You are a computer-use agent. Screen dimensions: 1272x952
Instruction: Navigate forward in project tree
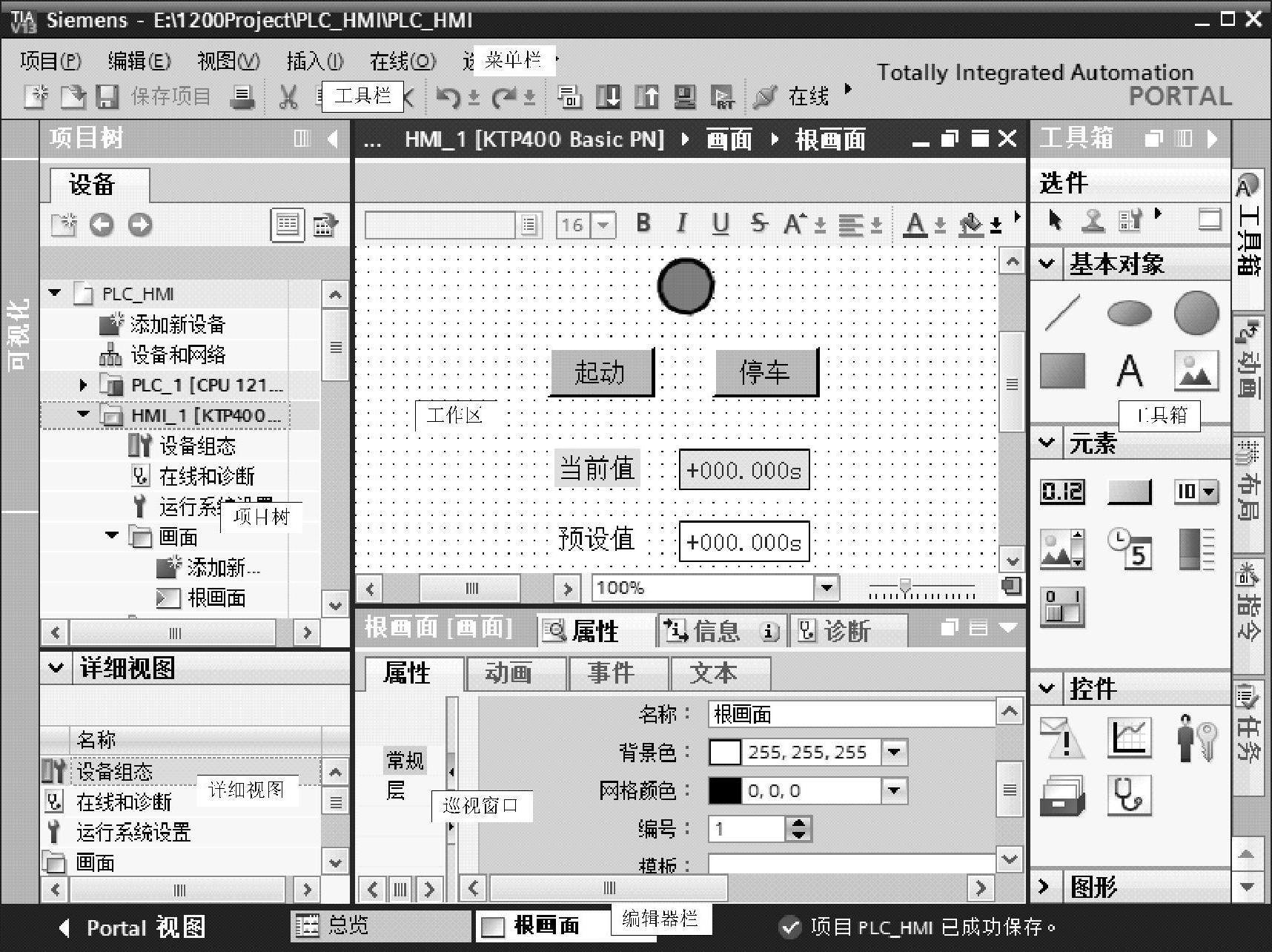139,224
